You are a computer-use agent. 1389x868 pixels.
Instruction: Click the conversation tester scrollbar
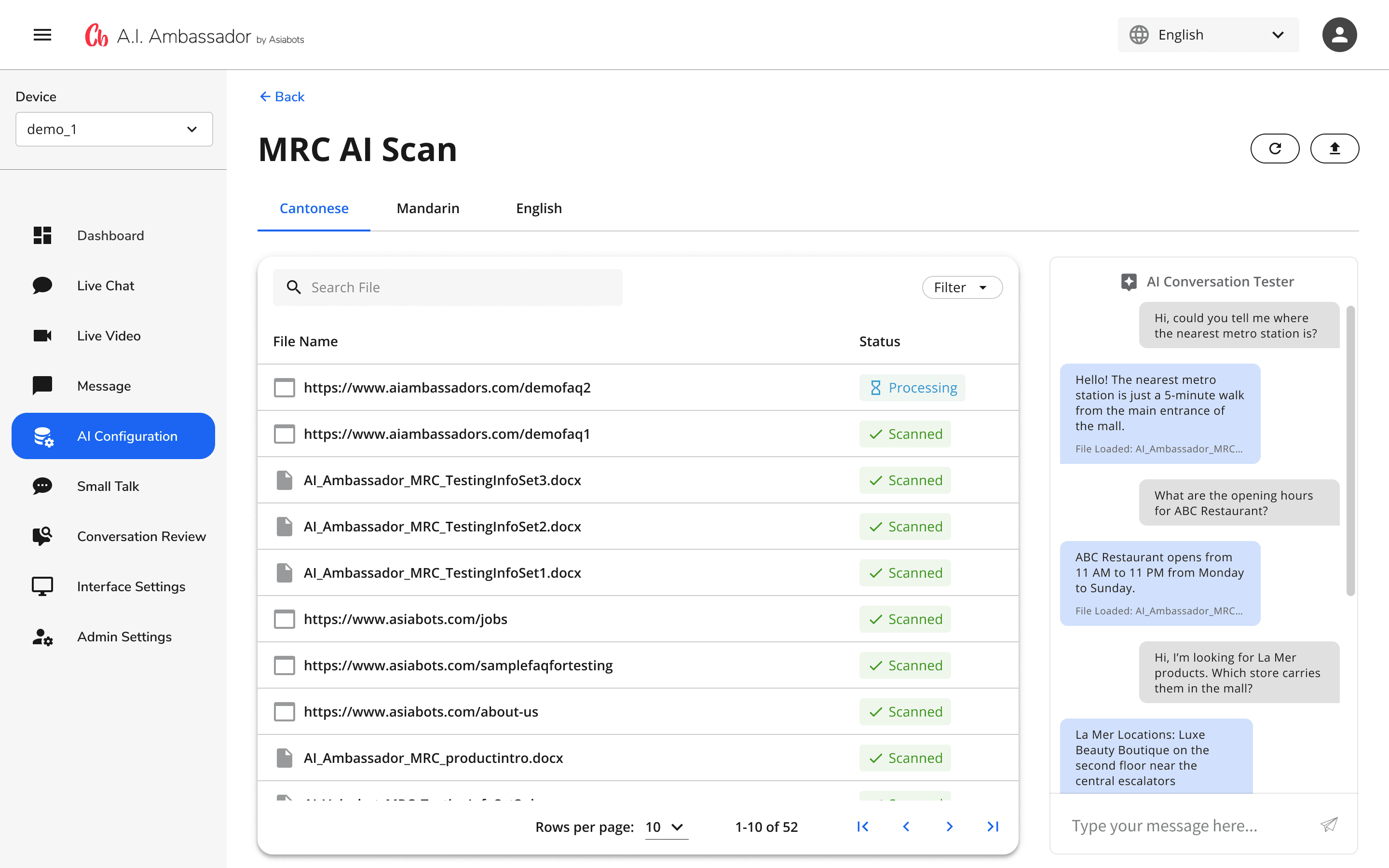click(1350, 451)
